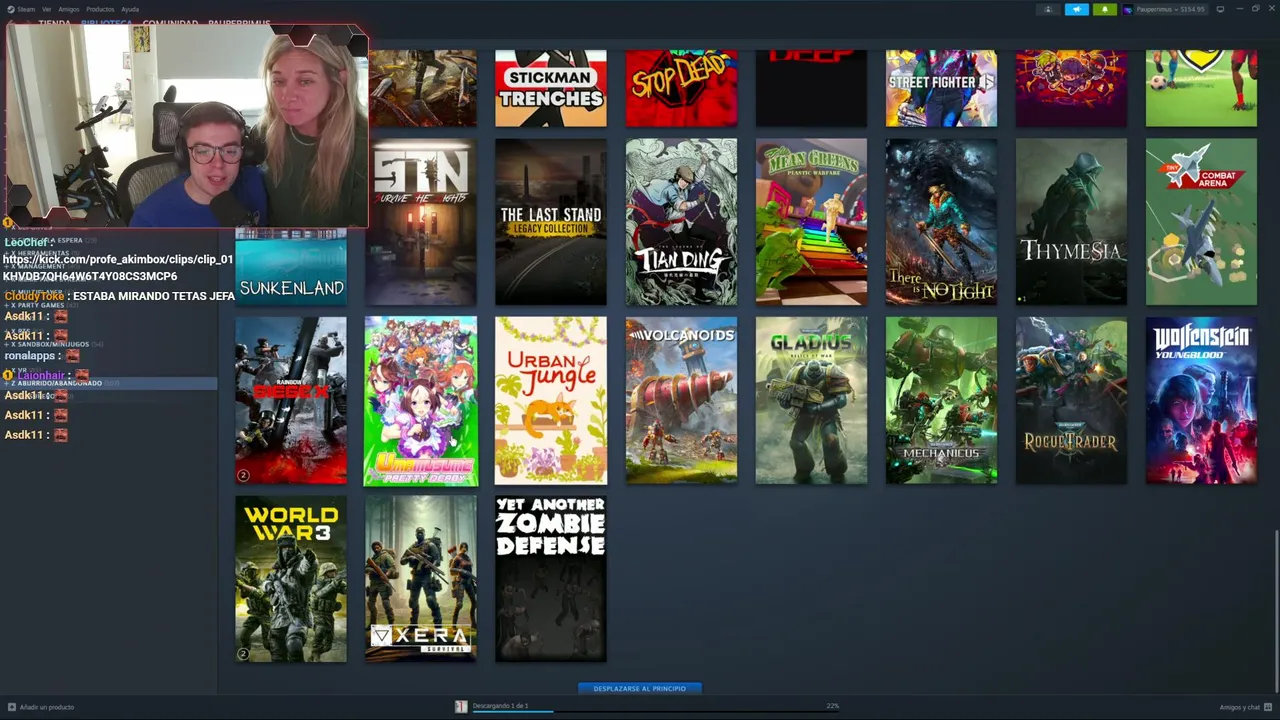Open the green notifications bell
The image size is (1280, 720).
[1104, 9]
